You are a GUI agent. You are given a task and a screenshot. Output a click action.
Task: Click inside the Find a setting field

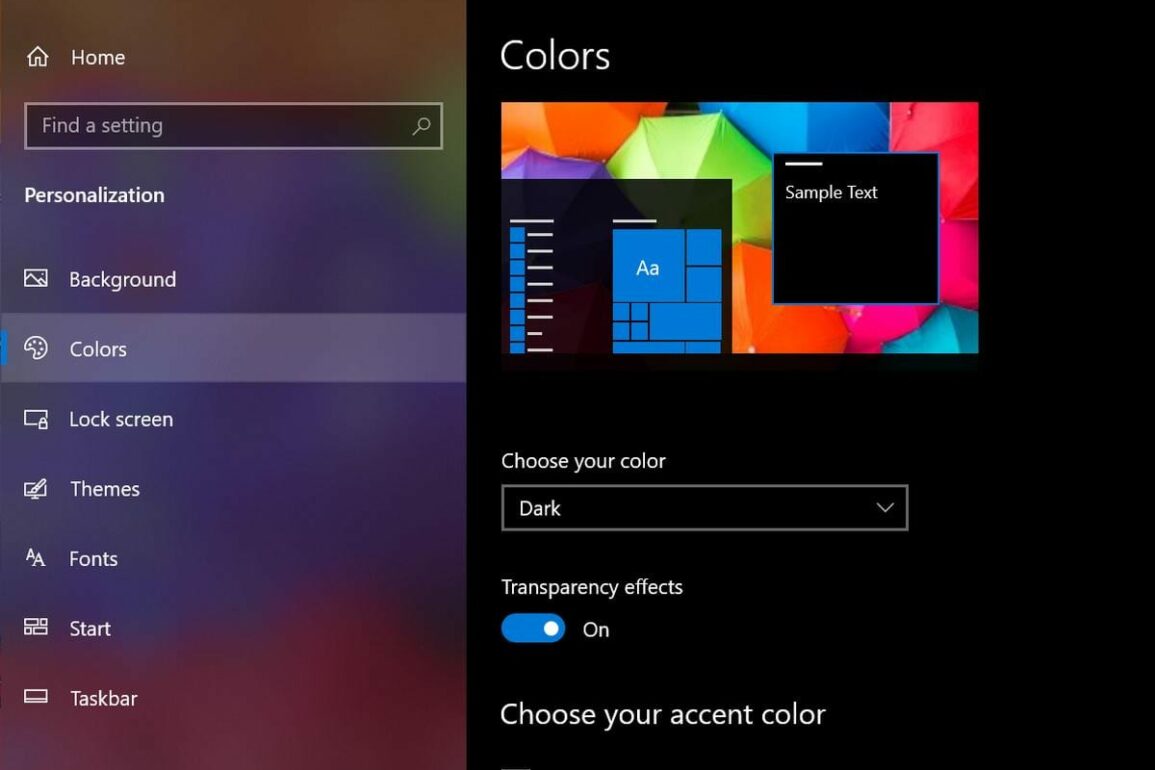pos(220,126)
